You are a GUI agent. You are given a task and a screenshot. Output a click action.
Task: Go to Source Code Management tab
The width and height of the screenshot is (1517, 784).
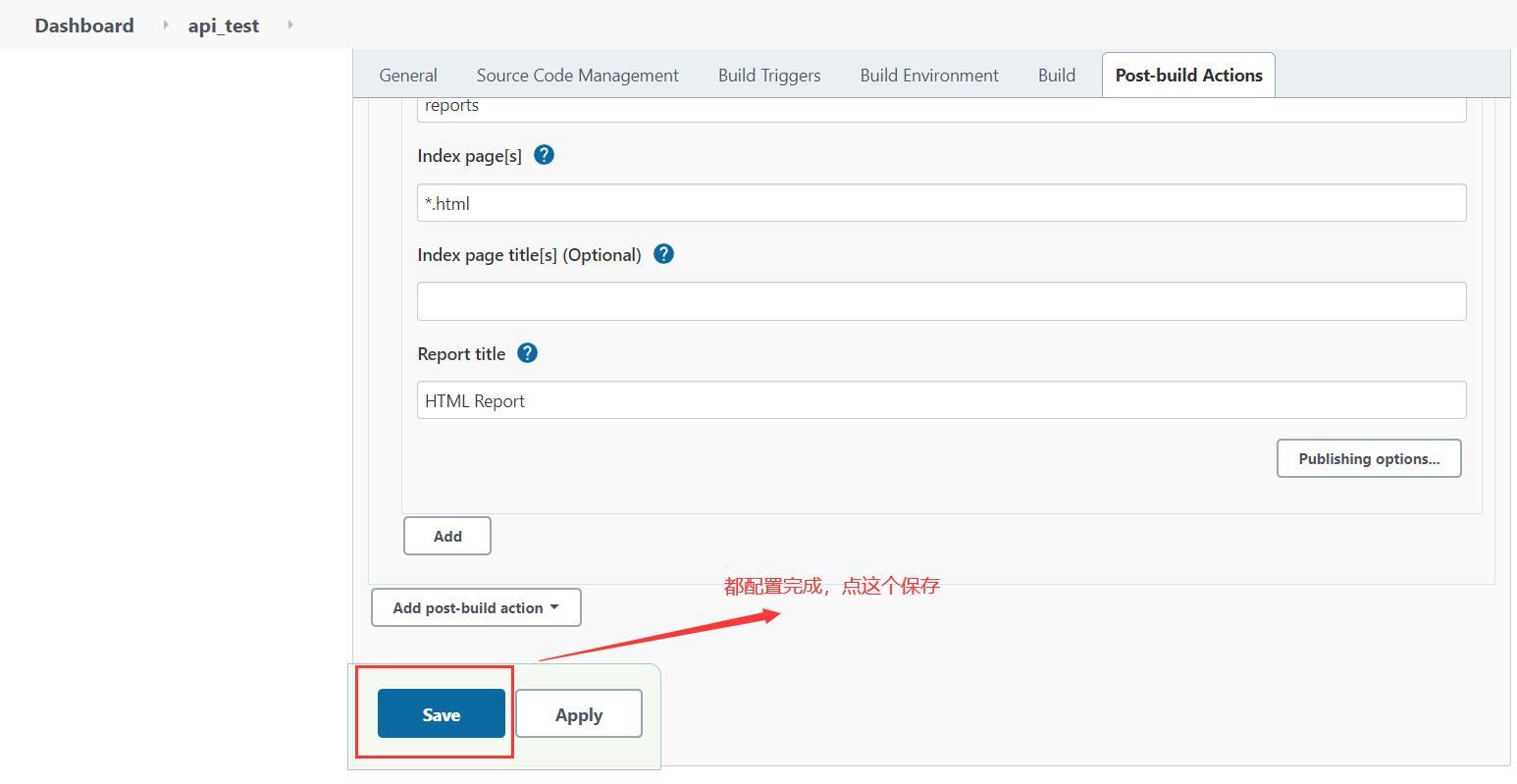577,76
